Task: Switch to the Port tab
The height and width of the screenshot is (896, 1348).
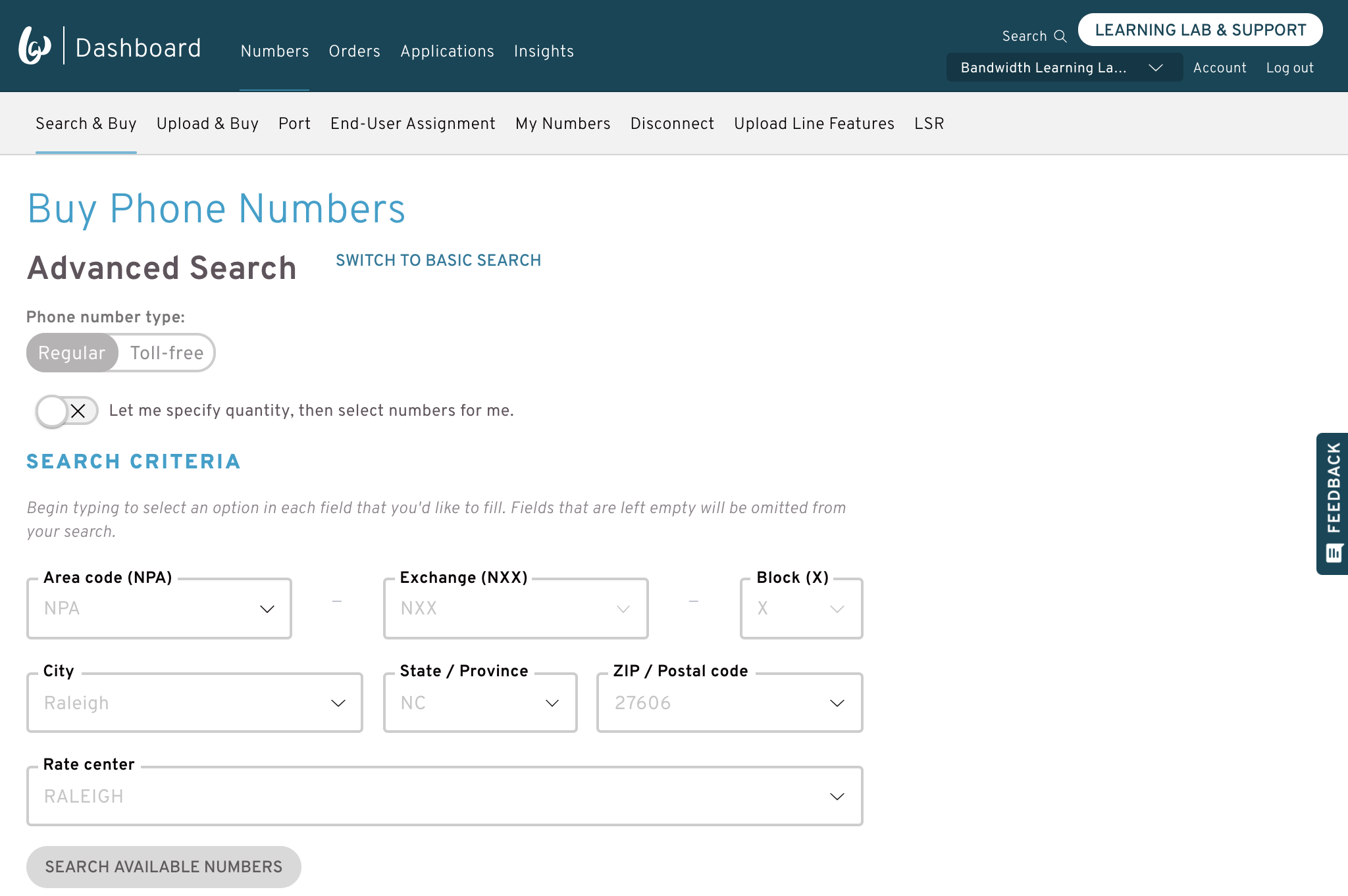Action: [294, 124]
